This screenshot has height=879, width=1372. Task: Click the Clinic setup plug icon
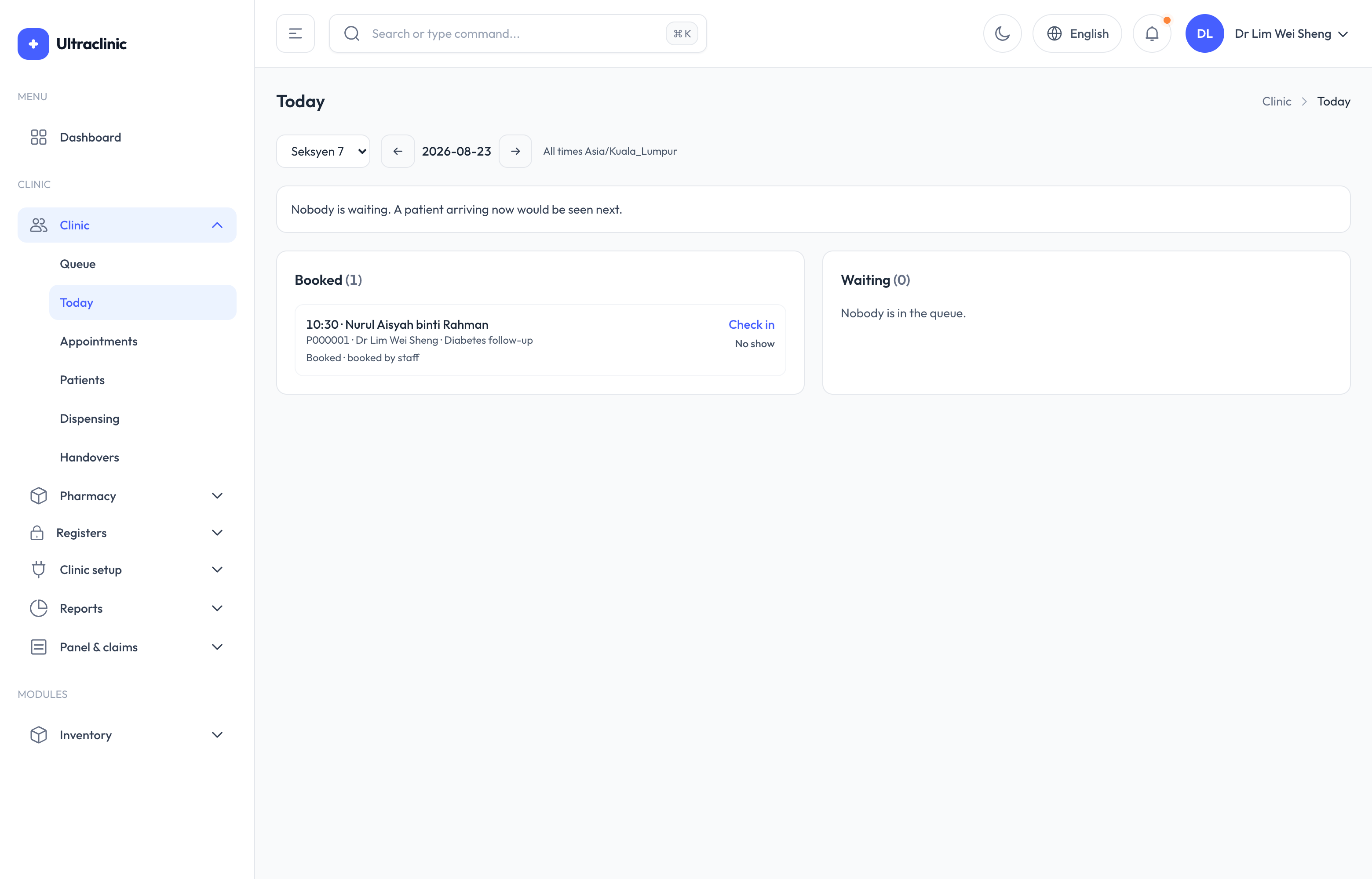tap(38, 570)
